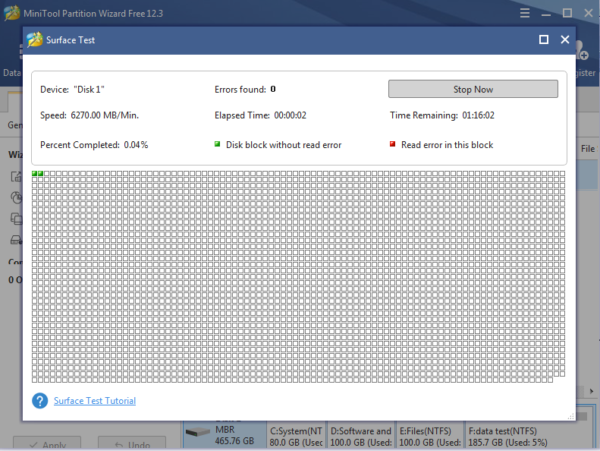
Task: Click the second green tested disk block
Action: pyautogui.click(x=41, y=174)
